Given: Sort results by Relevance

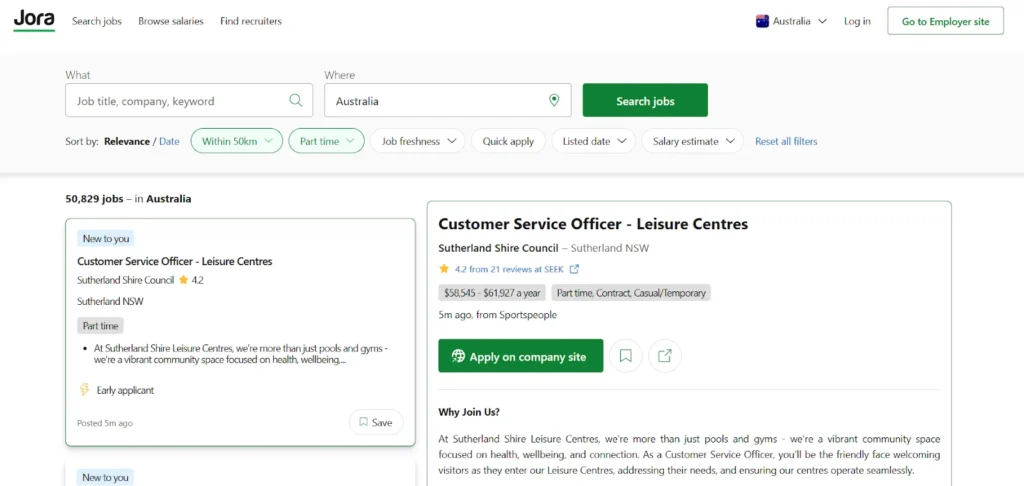Looking at the screenshot, I should [x=127, y=141].
